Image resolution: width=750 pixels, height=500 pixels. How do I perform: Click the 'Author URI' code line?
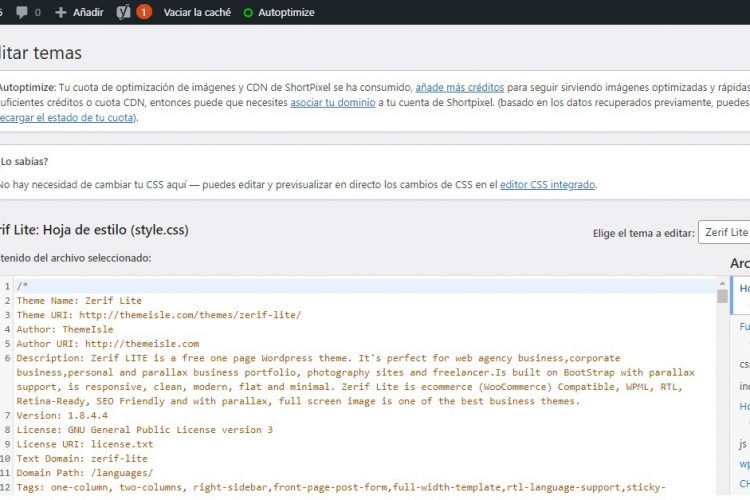pyautogui.click(x=108, y=344)
